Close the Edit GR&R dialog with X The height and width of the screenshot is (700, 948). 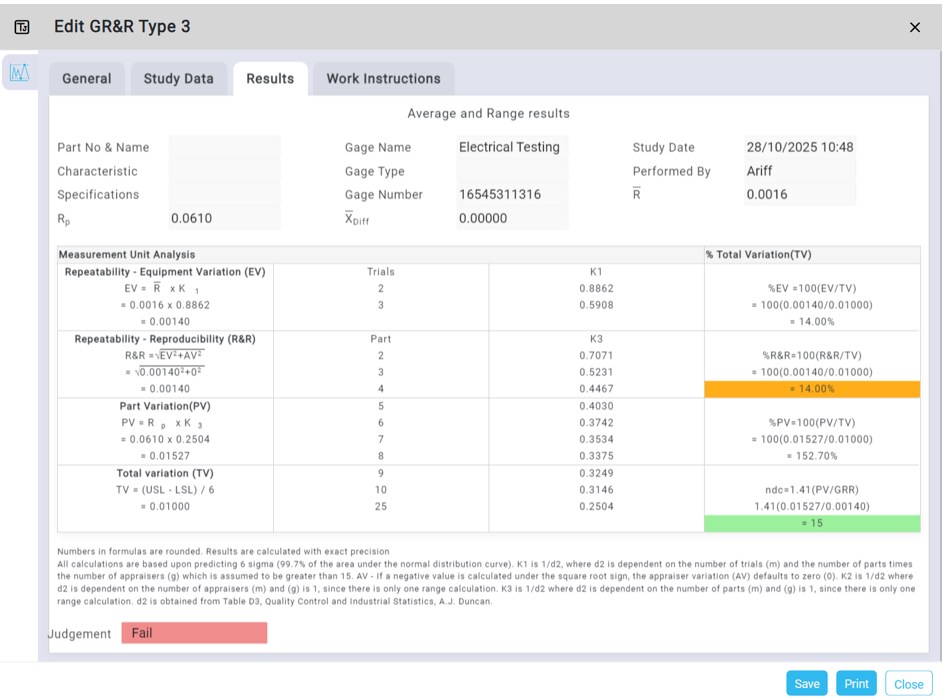[x=914, y=27]
